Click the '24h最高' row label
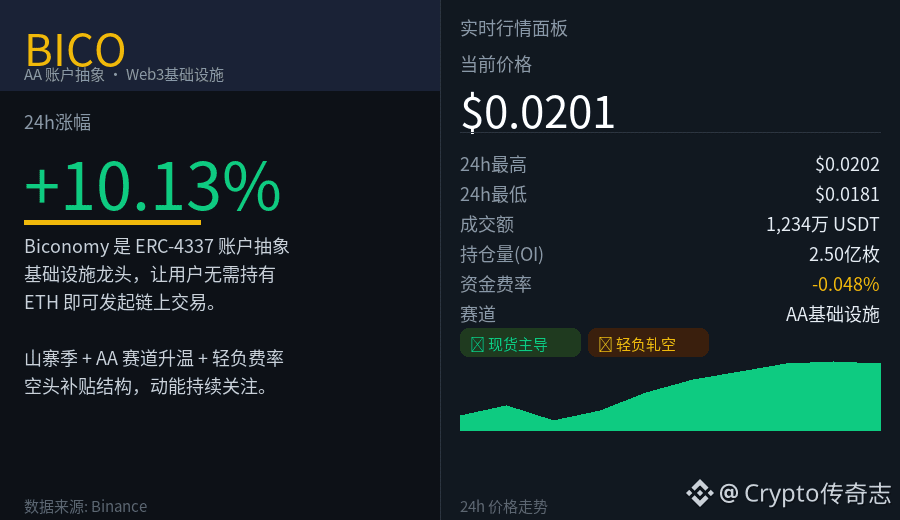This screenshot has width=900, height=520. click(x=493, y=165)
